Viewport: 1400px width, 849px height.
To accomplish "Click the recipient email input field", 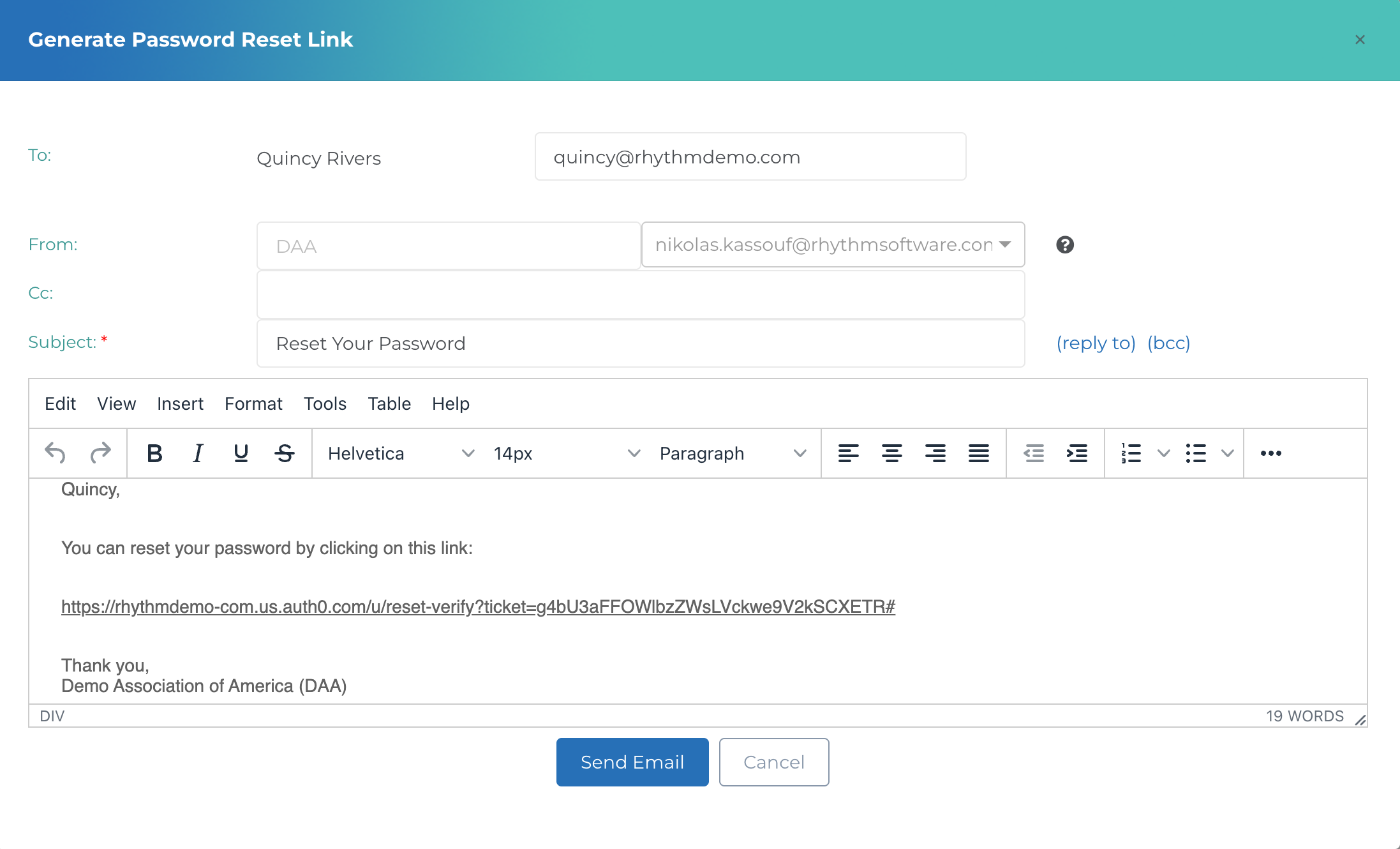I will point(750,156).
